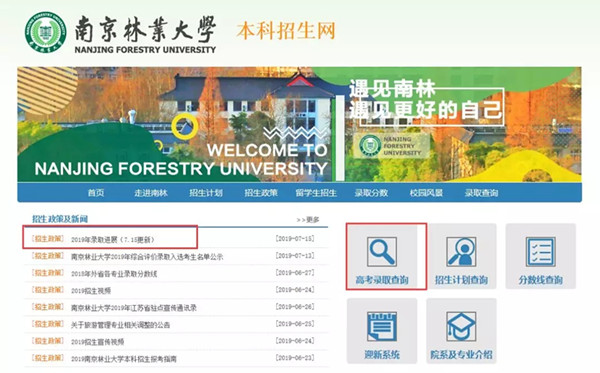
Task: Open the 招生计划查询 person search icon
Action: pos(461,251)
